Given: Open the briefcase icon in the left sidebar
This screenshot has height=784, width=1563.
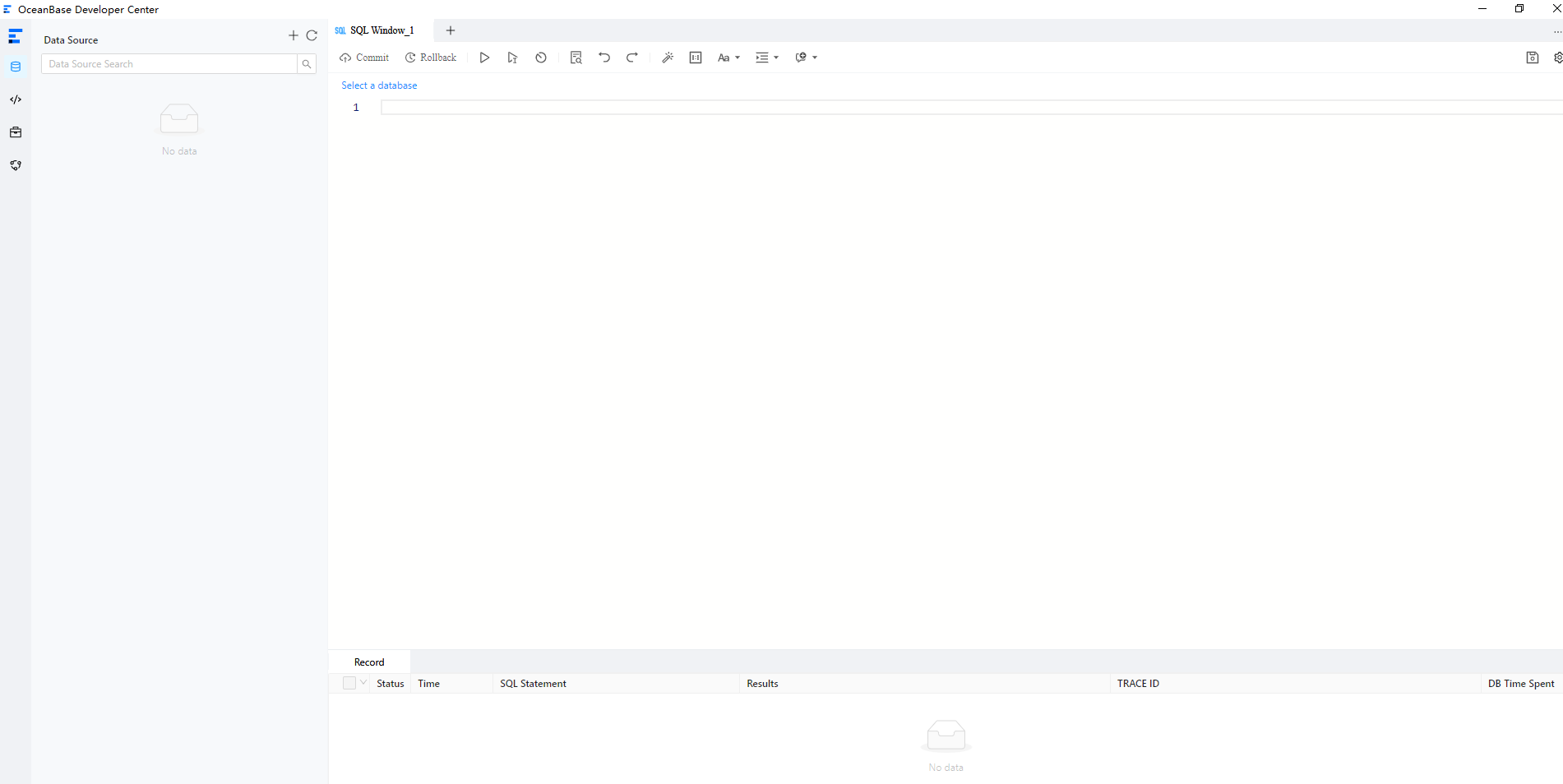Looking at the screenshot, I should (x=16, y=132).
